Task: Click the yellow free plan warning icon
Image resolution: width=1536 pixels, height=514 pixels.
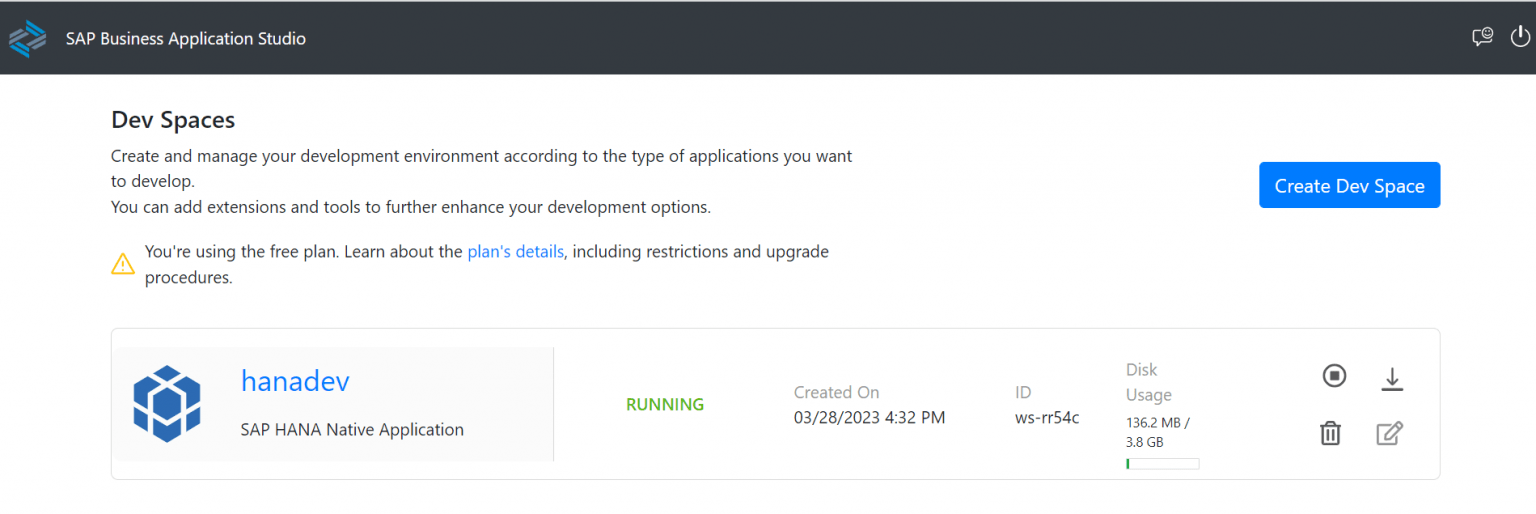Action: pos(122,264)
